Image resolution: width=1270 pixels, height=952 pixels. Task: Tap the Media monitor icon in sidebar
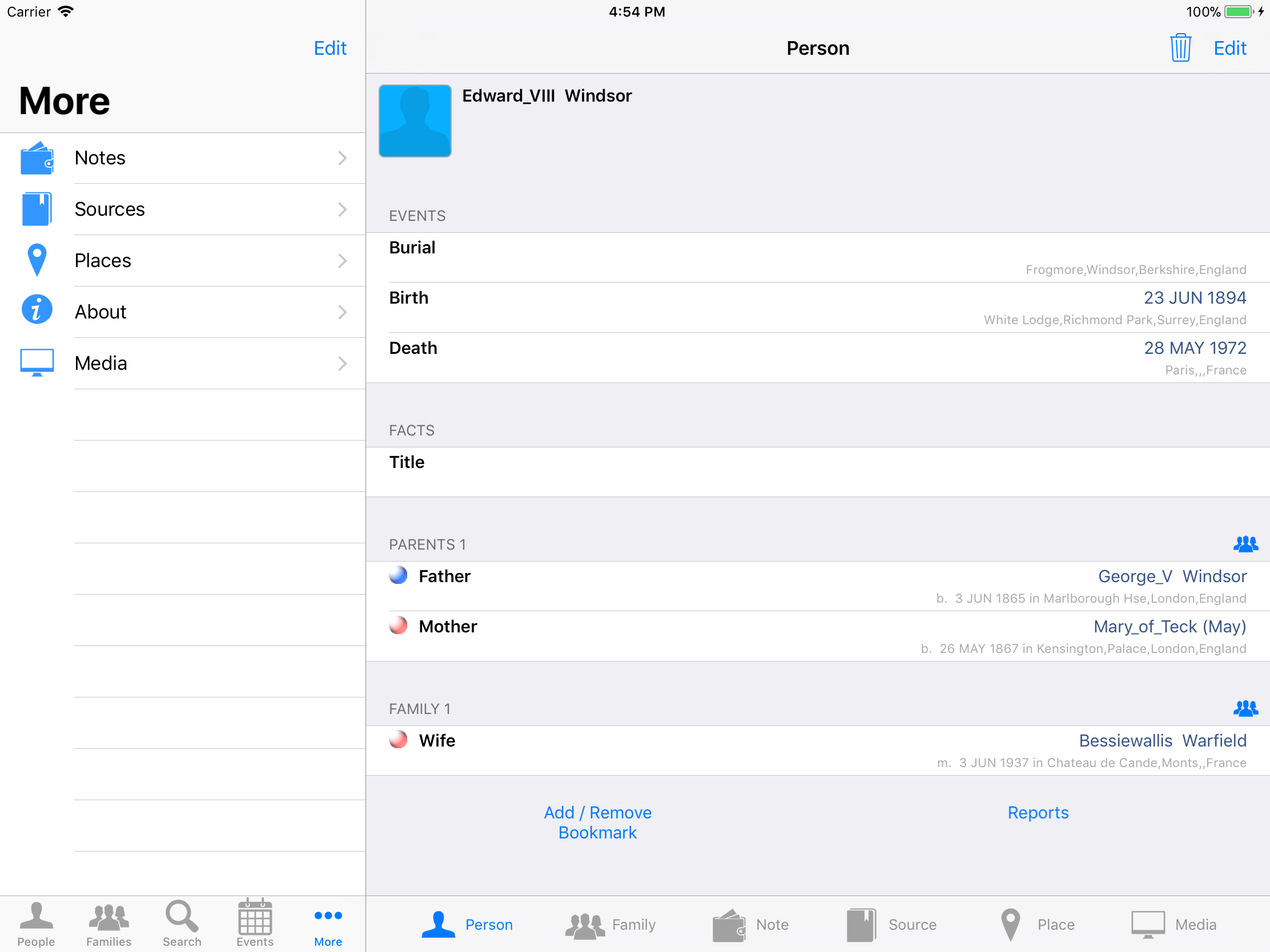[37, 362]
